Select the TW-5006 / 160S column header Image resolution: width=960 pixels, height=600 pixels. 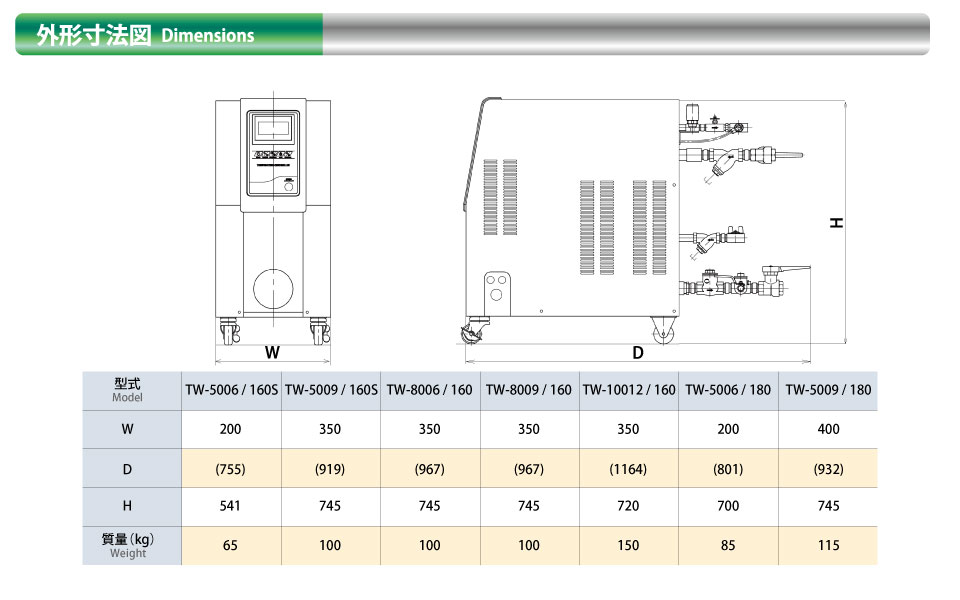[231, 390]
